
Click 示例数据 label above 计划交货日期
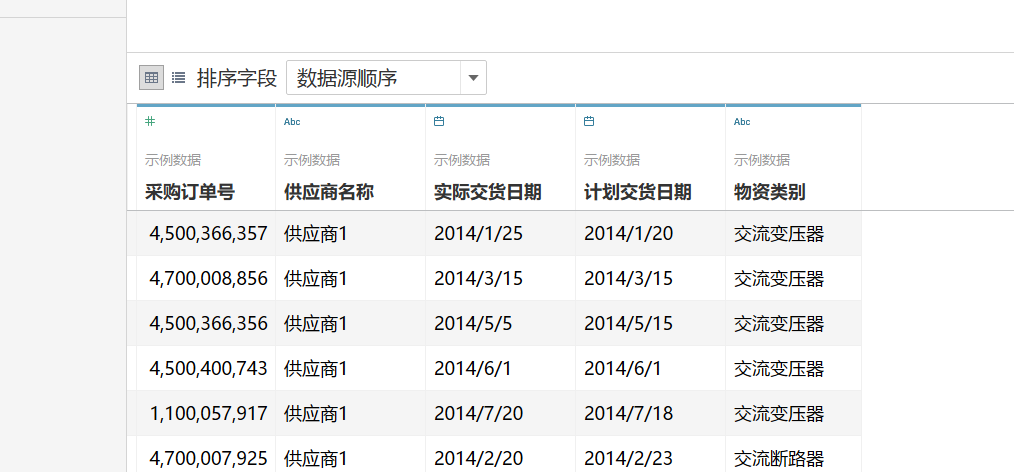click(x=612, y=160)
